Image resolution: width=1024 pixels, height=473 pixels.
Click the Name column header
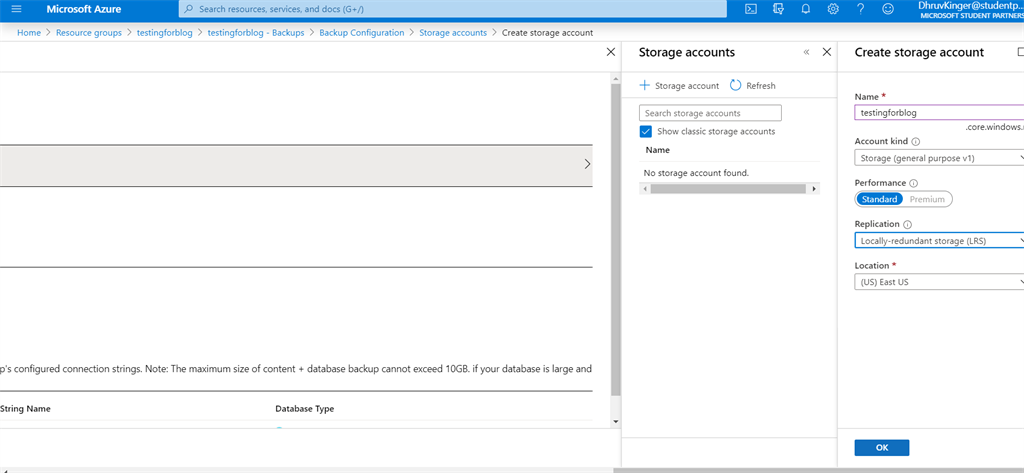click(658, 150)
